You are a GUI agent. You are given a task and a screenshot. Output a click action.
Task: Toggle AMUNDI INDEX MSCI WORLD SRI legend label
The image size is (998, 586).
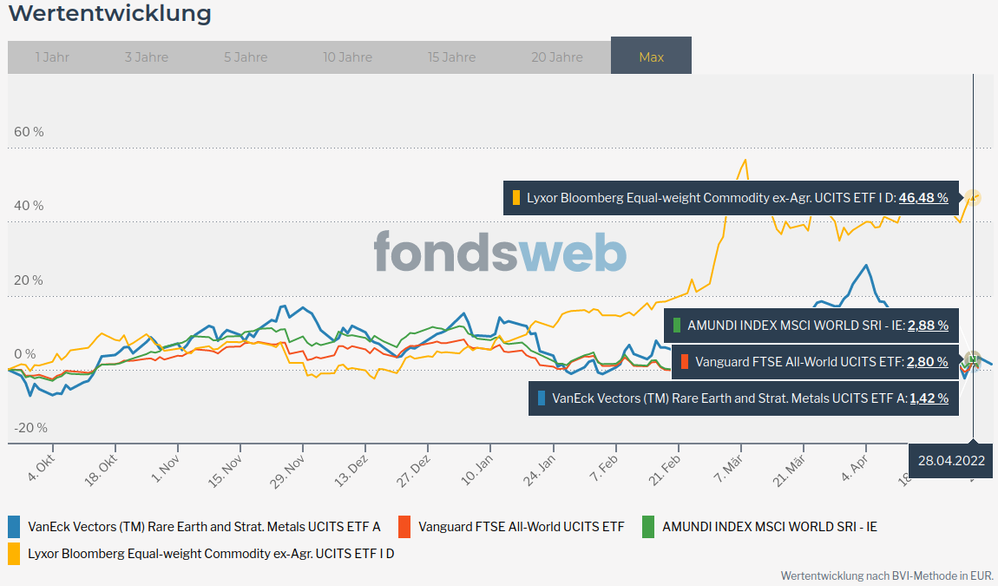coord(770,526)
